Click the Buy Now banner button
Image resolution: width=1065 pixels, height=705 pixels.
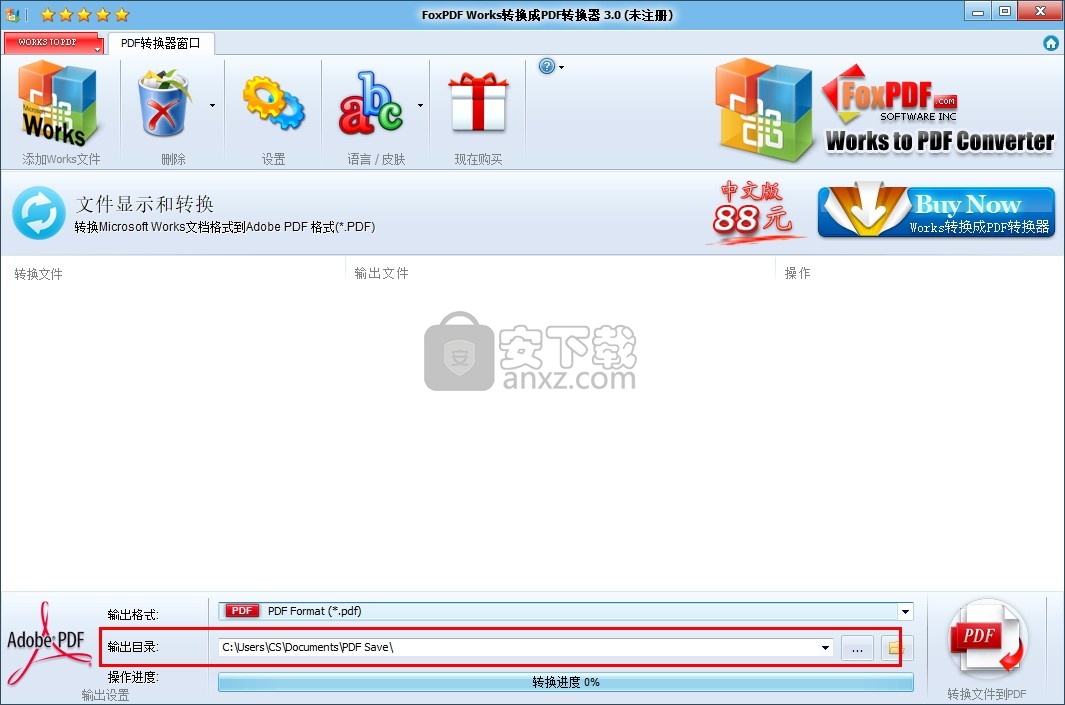click(x=936, y=211)
